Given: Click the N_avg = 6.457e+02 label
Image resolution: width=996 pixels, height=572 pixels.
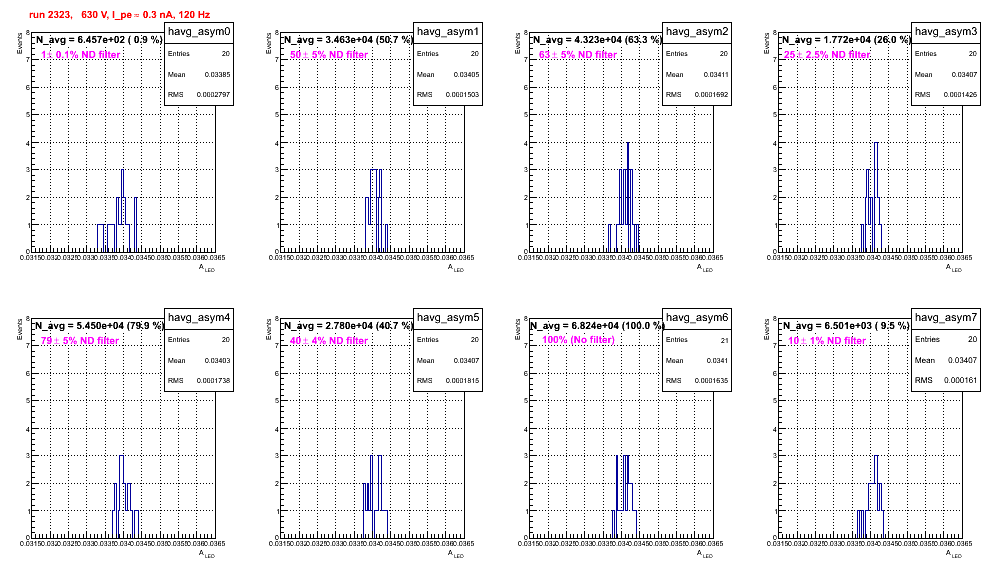Looking at the screenshot, I should pyautogui.click(x=98, y=39).
